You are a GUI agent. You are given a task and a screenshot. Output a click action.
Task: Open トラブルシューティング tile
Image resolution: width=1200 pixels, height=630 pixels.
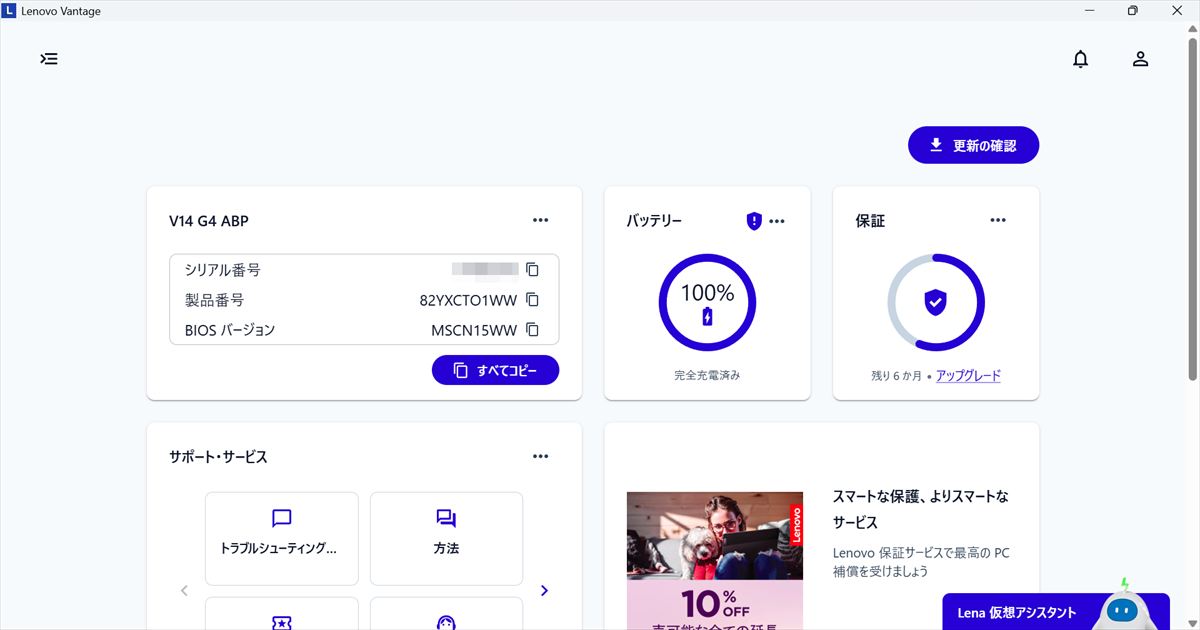(x=282, y=538)
